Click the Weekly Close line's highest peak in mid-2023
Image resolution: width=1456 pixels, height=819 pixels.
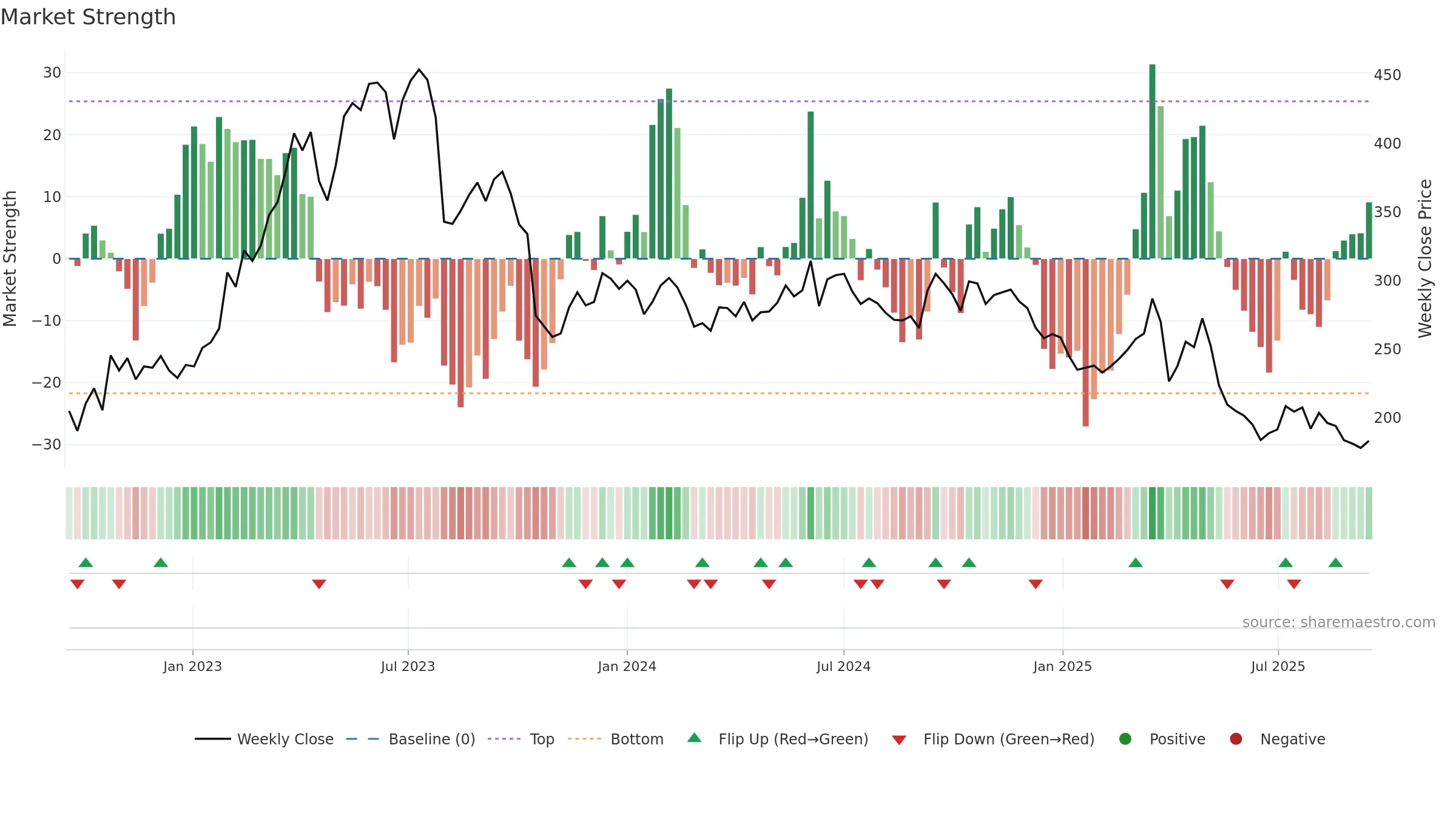pos(419,70)
